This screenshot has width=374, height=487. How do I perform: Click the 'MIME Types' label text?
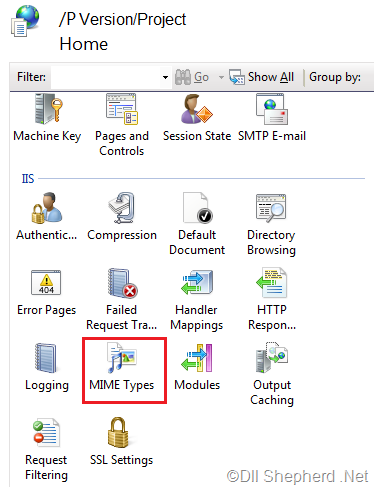tap(122, 385)
